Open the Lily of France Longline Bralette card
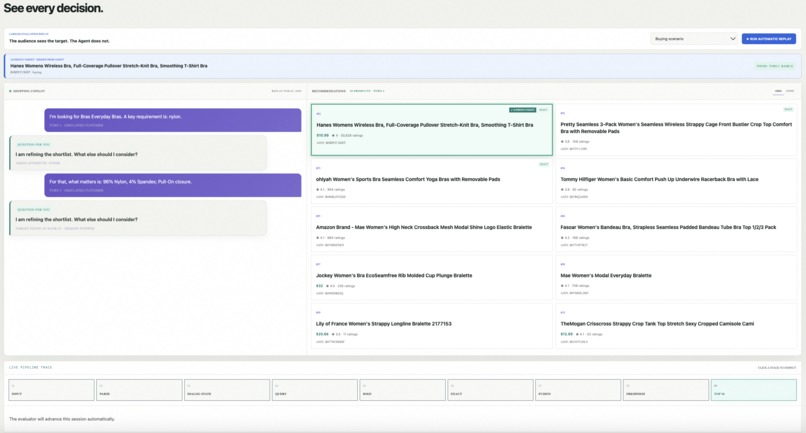 [x=432, y=326]
